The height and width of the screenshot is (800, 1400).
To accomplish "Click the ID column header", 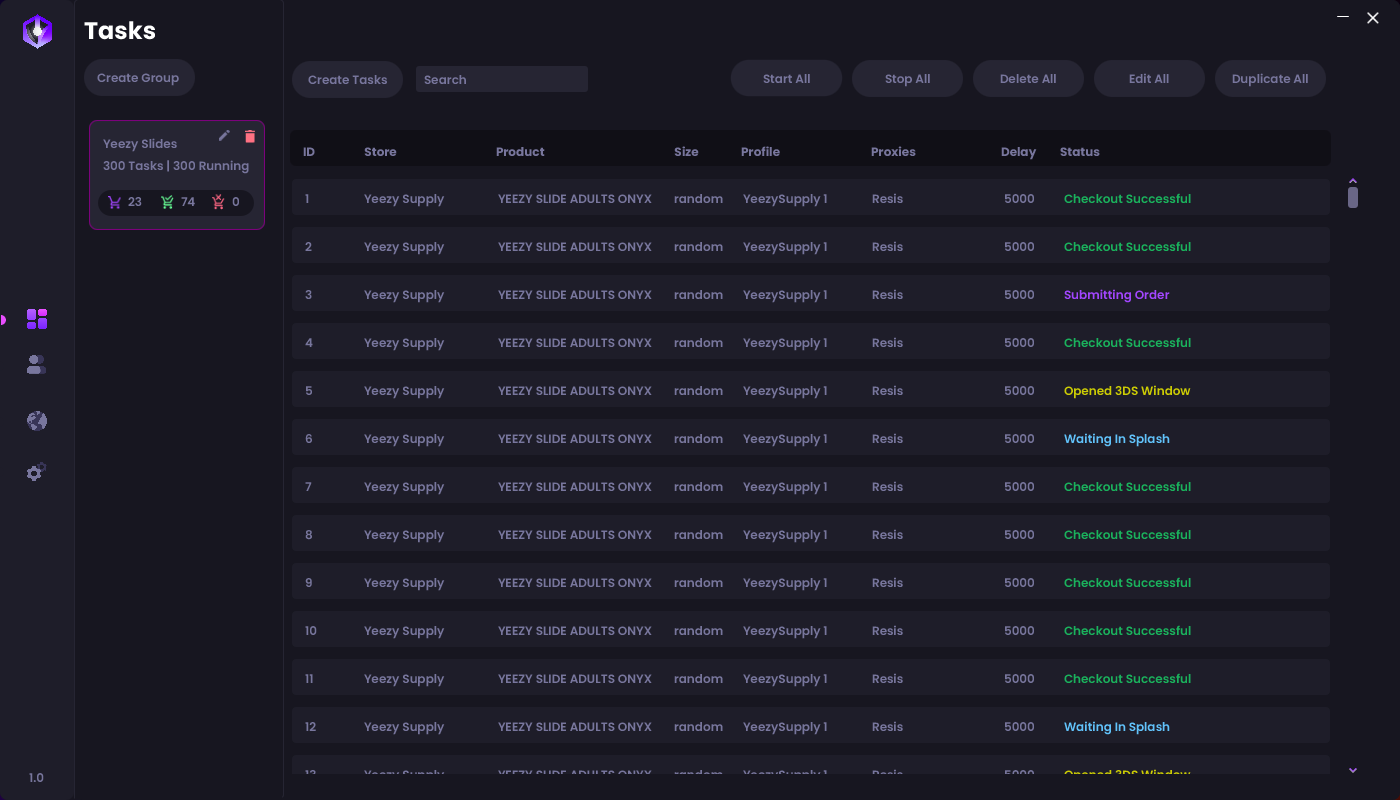I will 309,152.
